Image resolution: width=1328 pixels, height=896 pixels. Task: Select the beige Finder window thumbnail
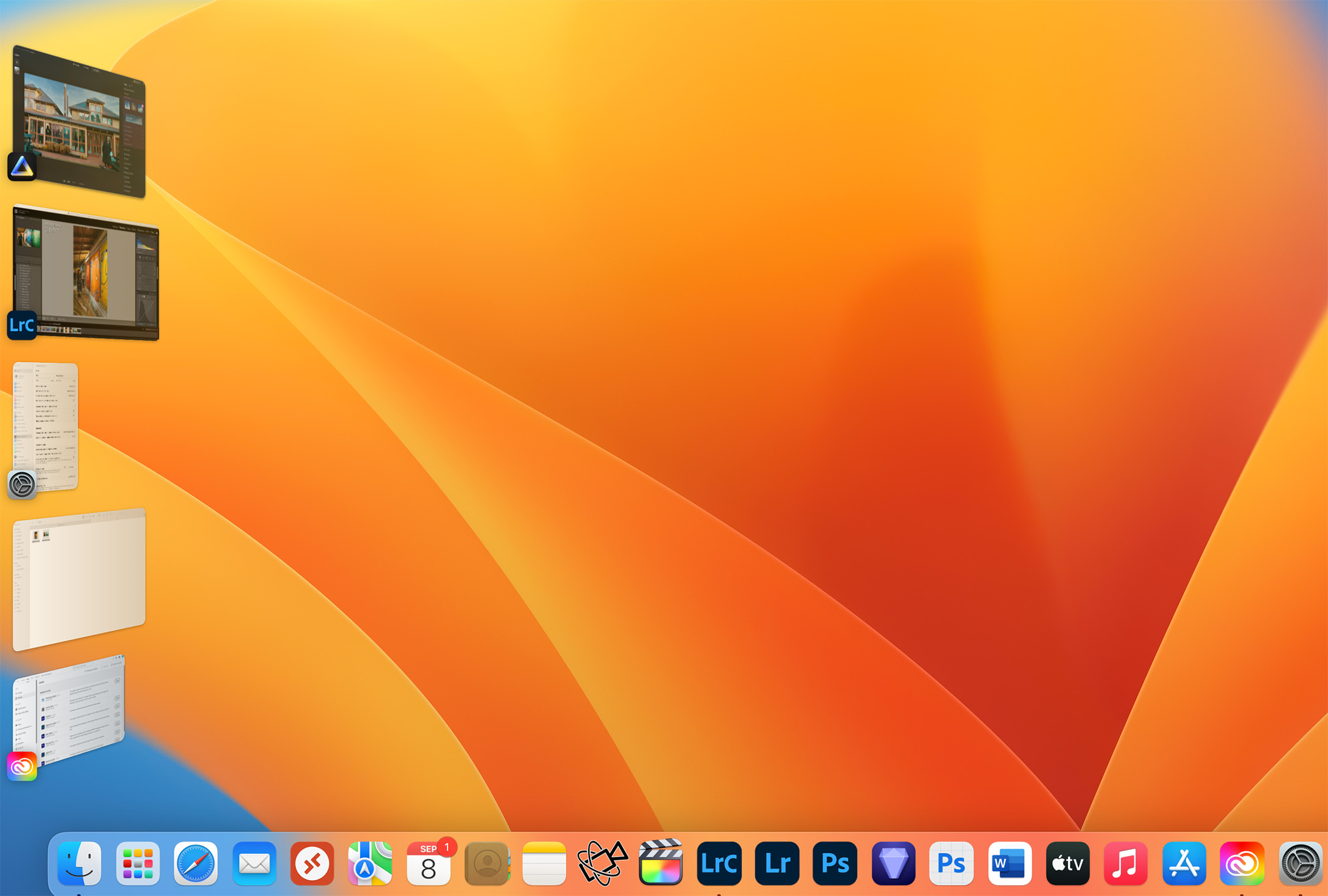[x=79, y=579]
